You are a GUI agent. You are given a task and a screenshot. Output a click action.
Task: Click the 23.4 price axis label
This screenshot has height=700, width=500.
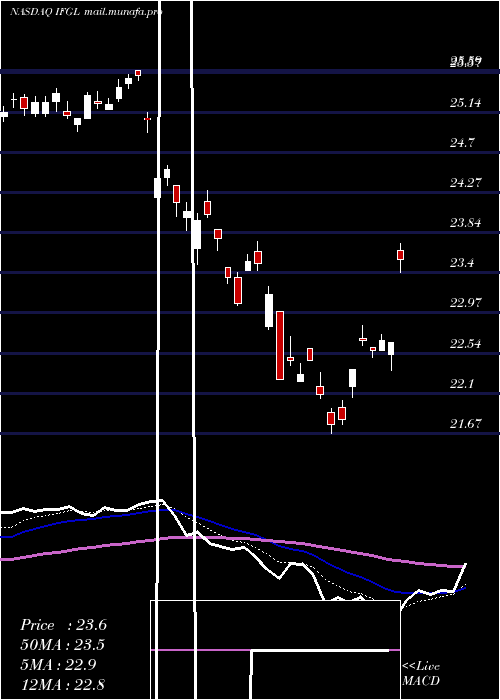pyautogui.click(x=462, y=262)
